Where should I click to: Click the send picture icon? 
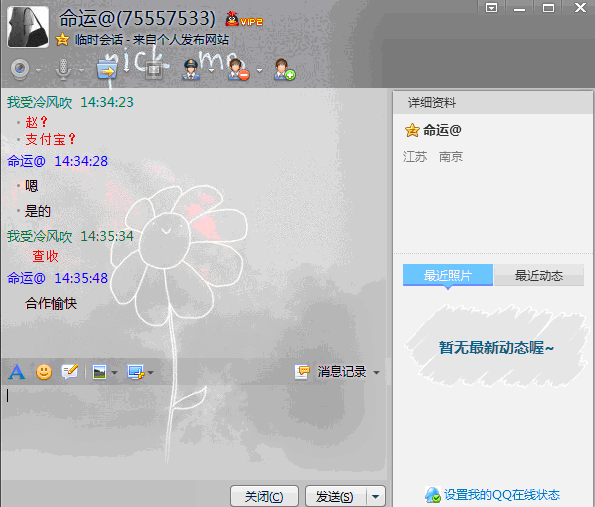[x=99, y=372]
